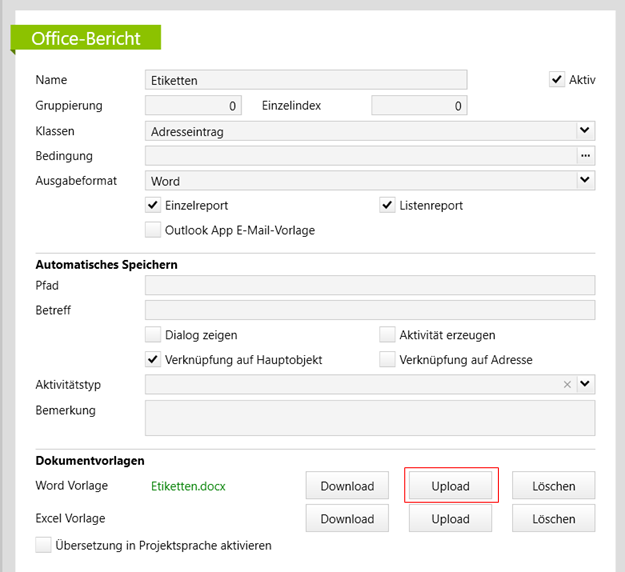
Task: Expand the Ausgabeformat dropdown
Action: [x=585, y=180]
